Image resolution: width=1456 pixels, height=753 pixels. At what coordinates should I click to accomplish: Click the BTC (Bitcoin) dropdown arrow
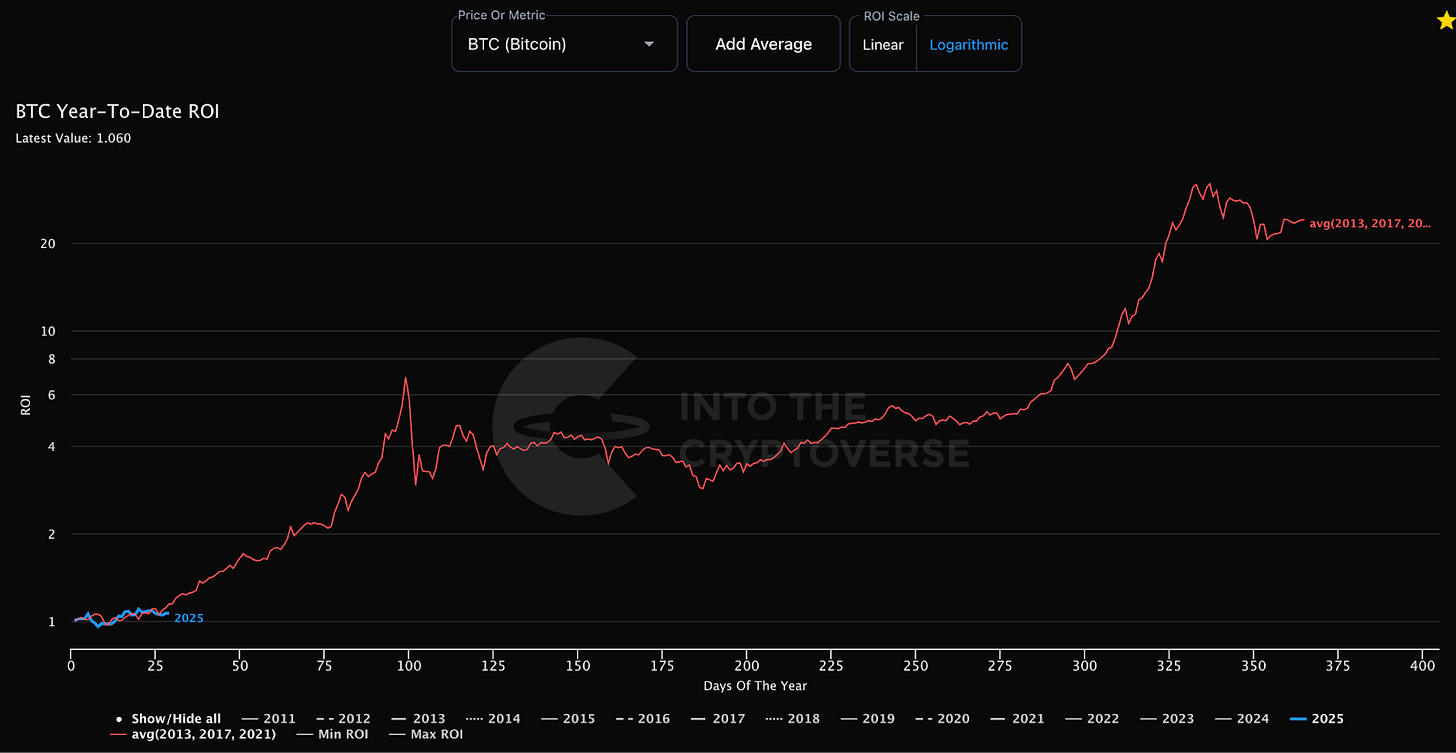coord(649,44)
